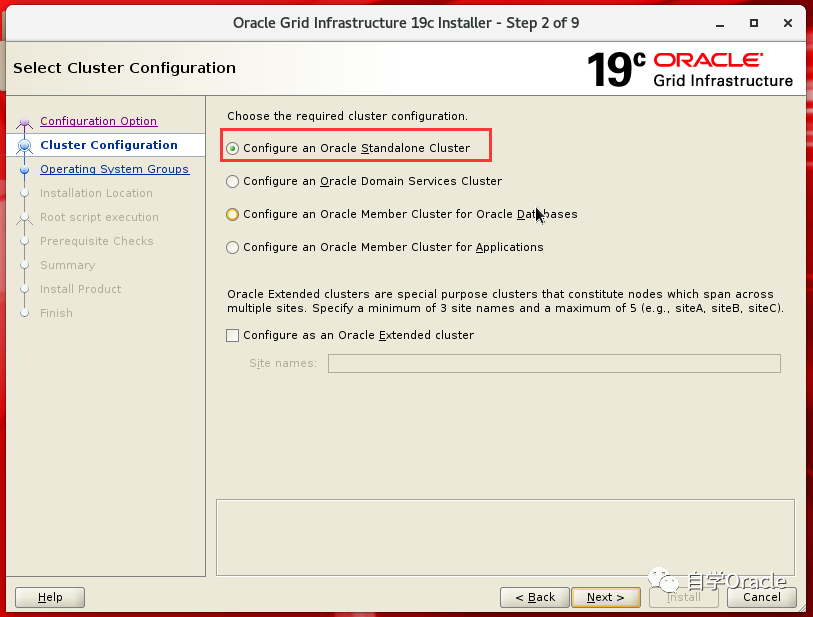
Task: Click the installer title bar text
Action: (x=406, y=23)
